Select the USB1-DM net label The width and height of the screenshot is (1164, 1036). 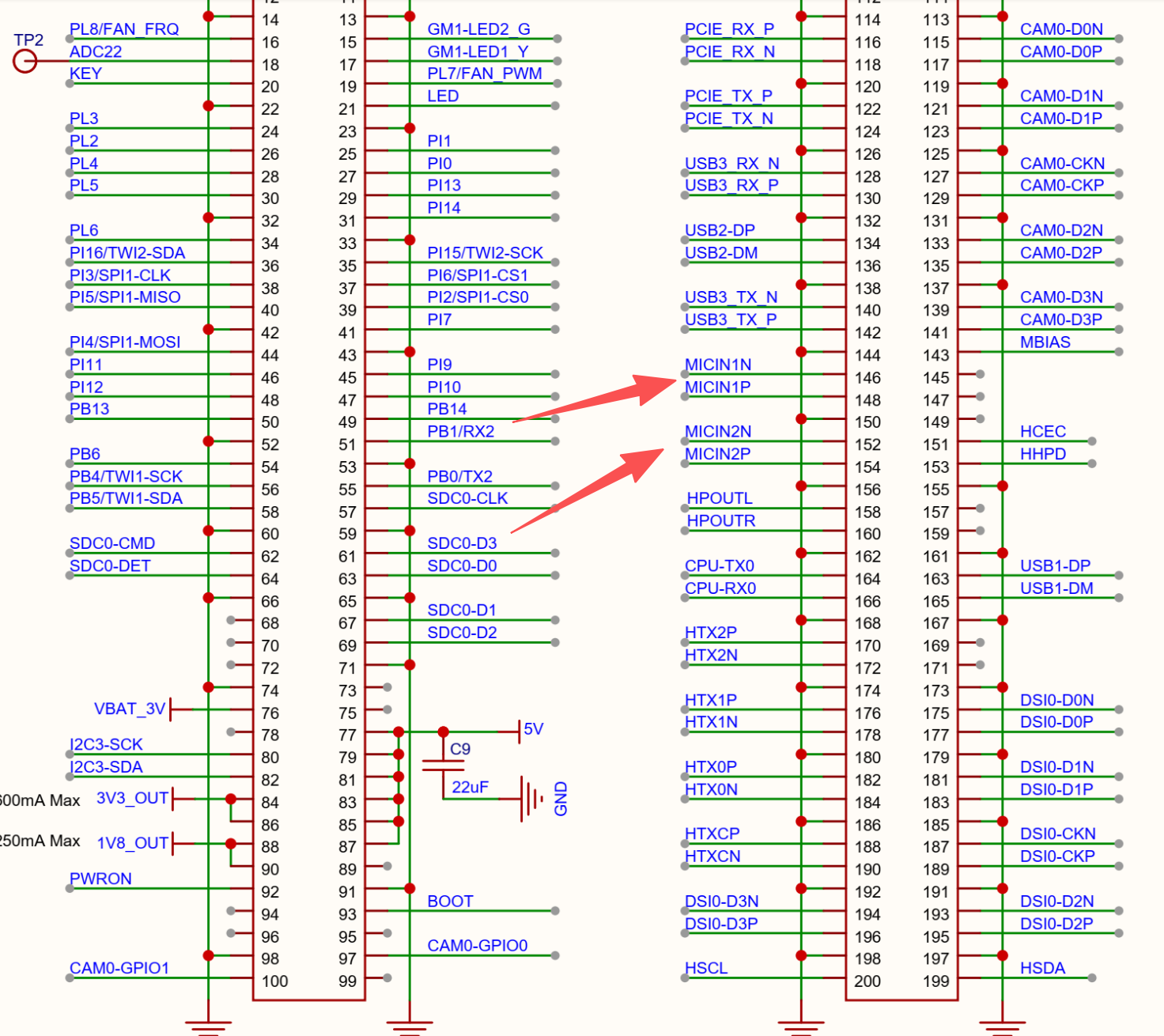1056,588
